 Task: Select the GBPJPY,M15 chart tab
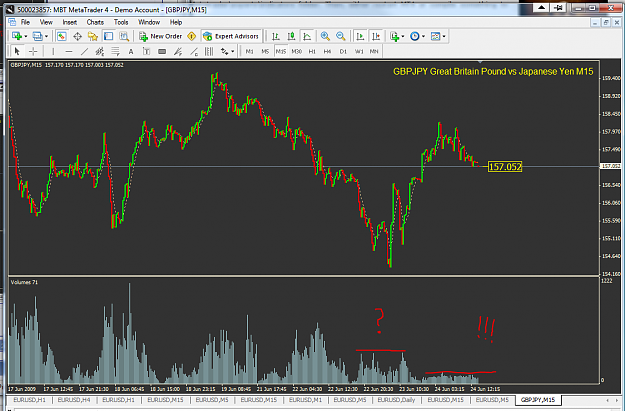[x=538, y=399]
